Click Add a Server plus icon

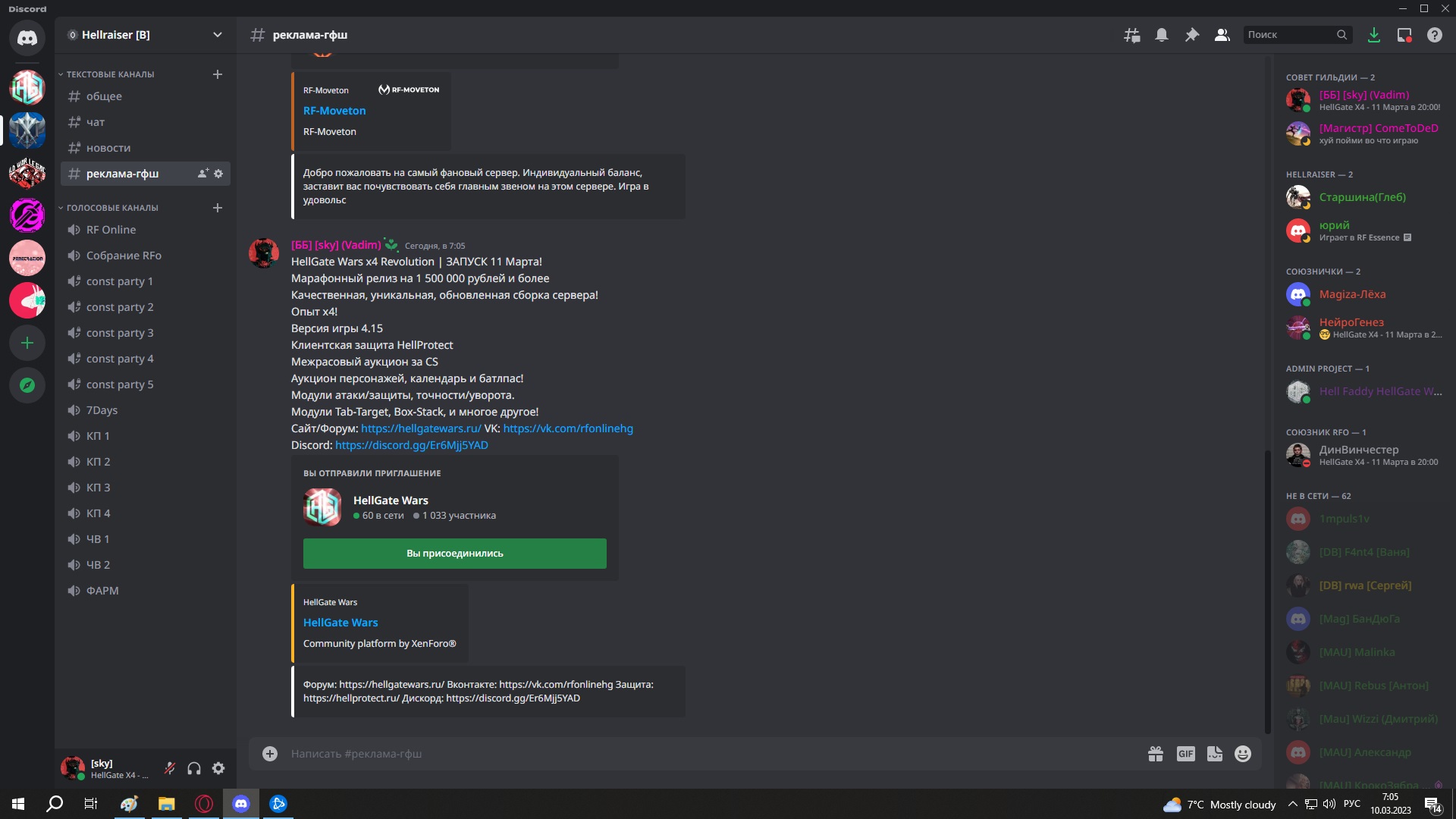coord(27,343)
